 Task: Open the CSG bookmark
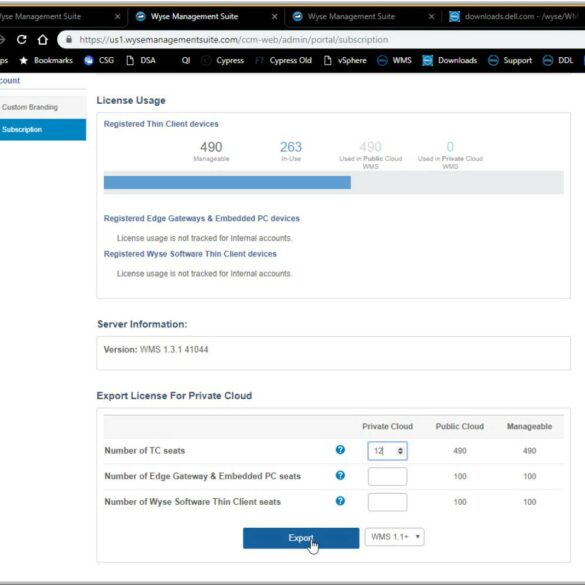[99, 60]
